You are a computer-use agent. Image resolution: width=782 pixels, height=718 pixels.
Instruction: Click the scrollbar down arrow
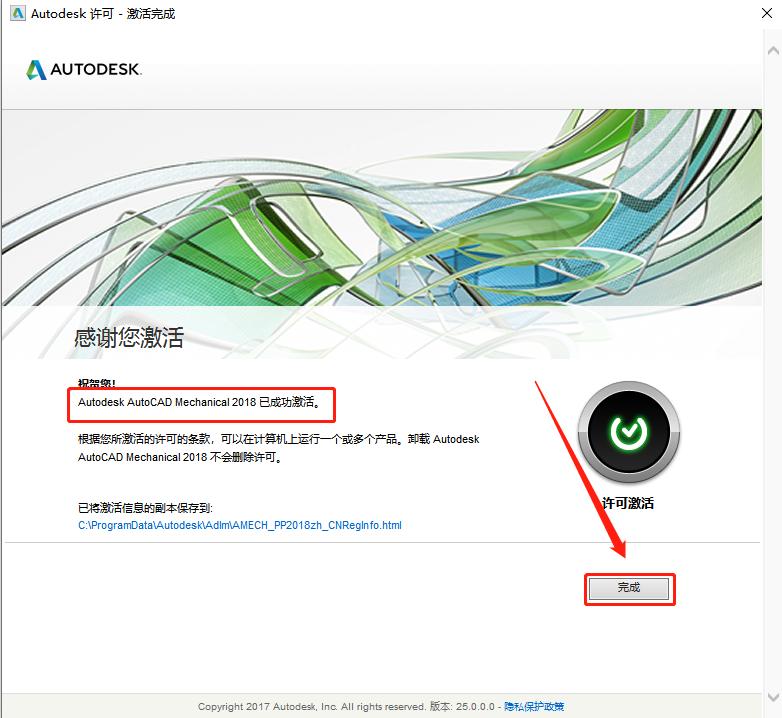tap(773, 696)
